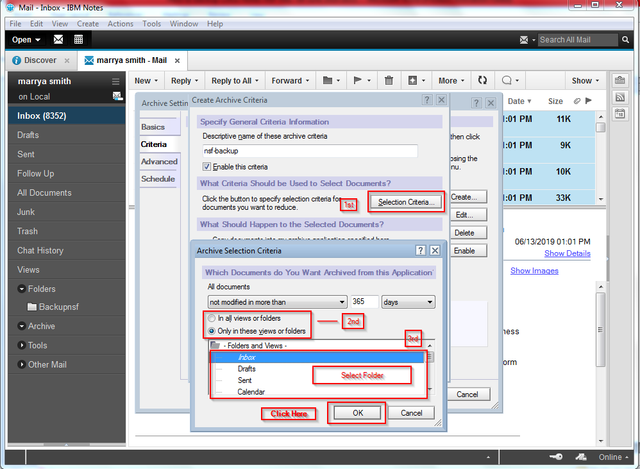The width and height of the screenshot is (640, 469).
Task: Expand the Archive section in sidebar
Action: (22, 326)
